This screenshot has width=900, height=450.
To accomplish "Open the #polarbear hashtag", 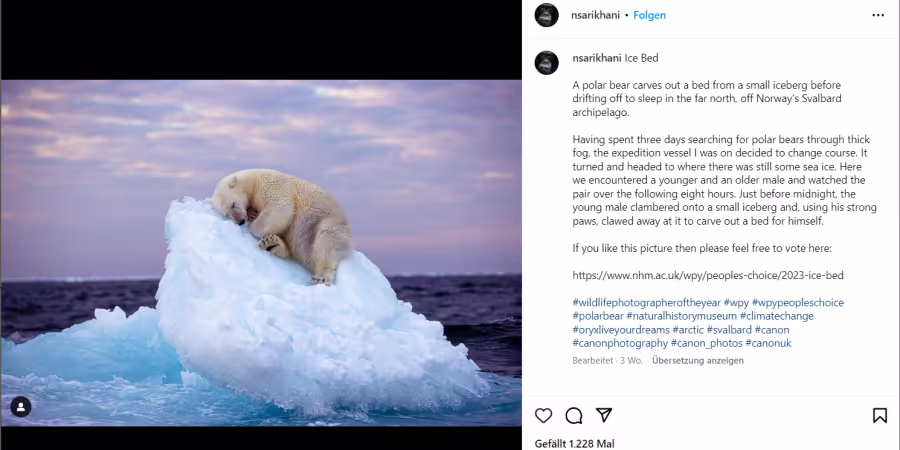I will pos(598,316).
